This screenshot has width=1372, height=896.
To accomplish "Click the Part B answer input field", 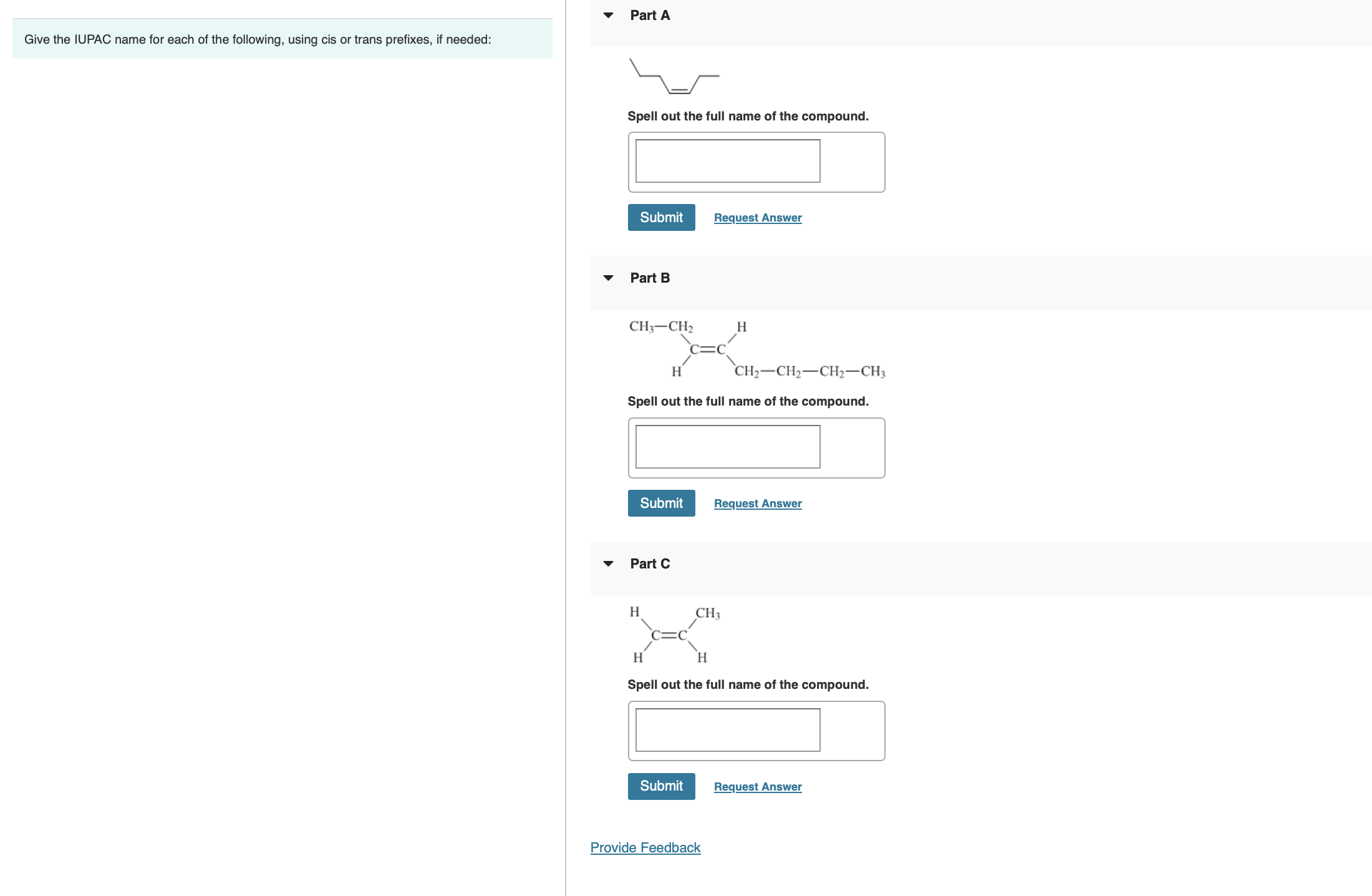I will click(727, 447).
